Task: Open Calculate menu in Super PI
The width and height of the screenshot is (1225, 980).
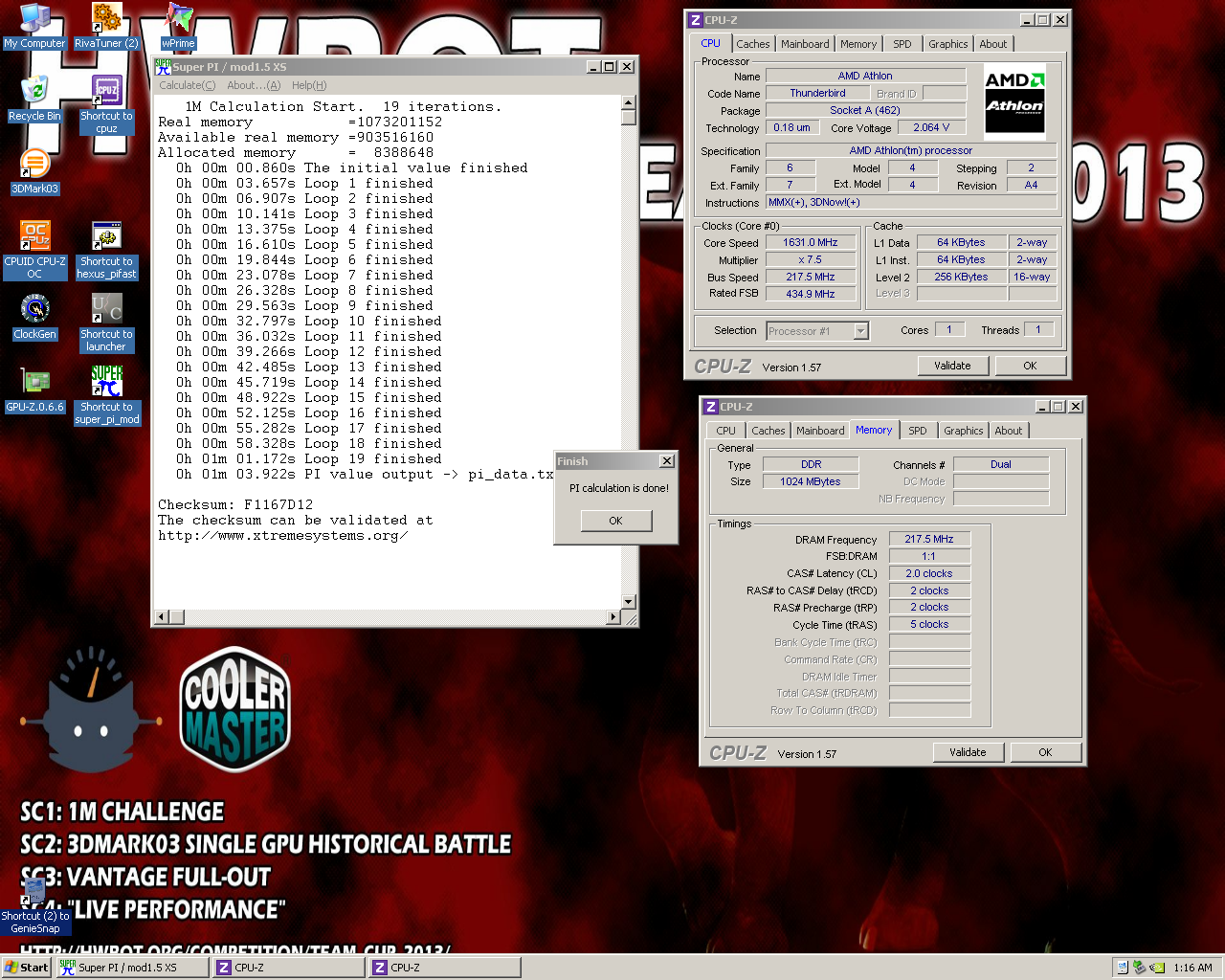Action: [x=188, y=85]
